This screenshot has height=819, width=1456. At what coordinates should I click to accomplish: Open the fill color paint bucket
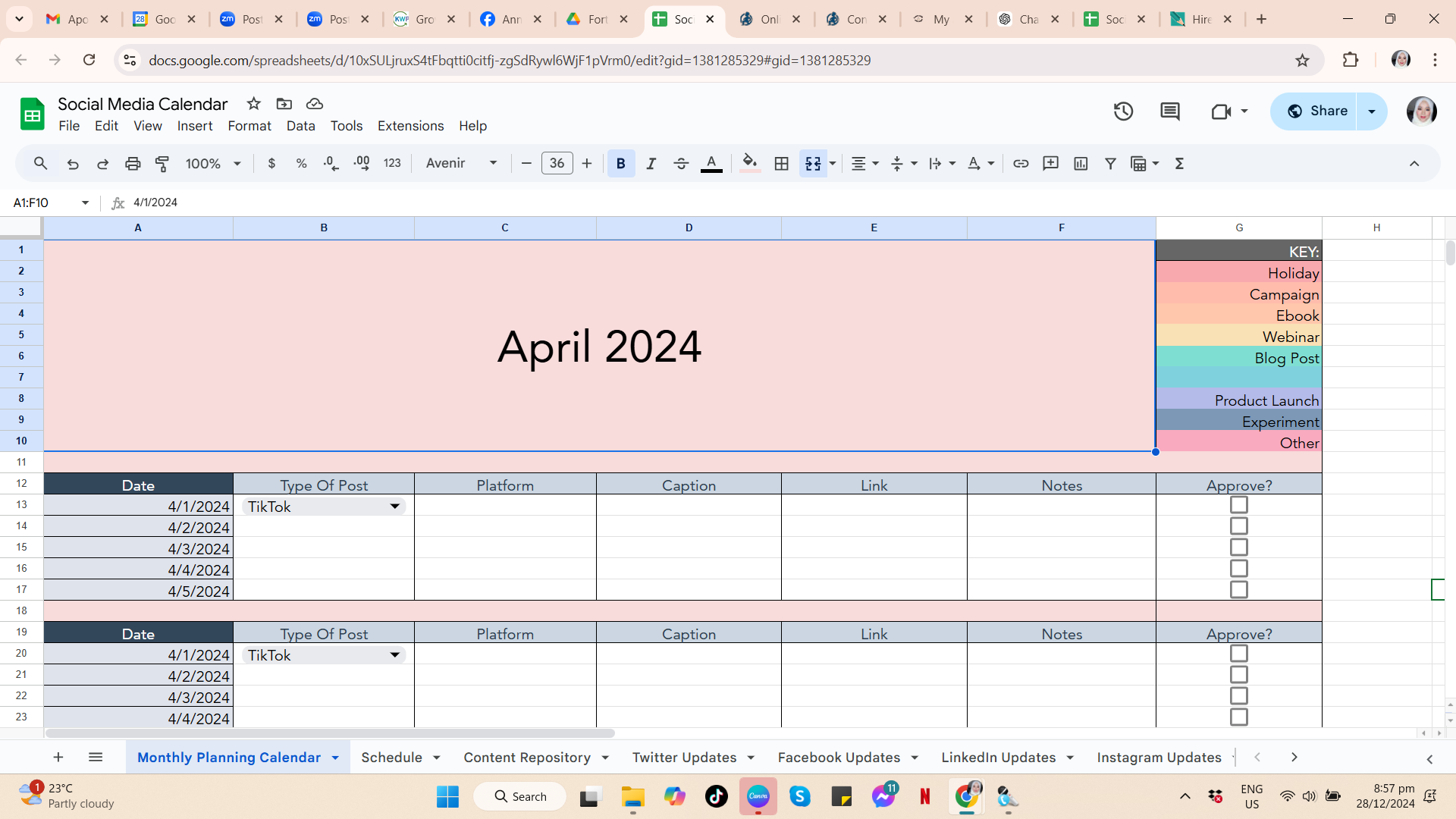pyautogui.click(x=749, y=163)
